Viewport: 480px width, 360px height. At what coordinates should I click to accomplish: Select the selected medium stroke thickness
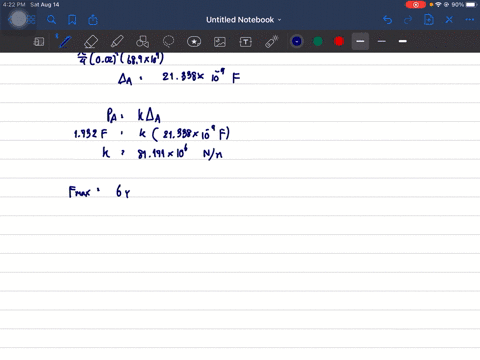click(360, 41)
